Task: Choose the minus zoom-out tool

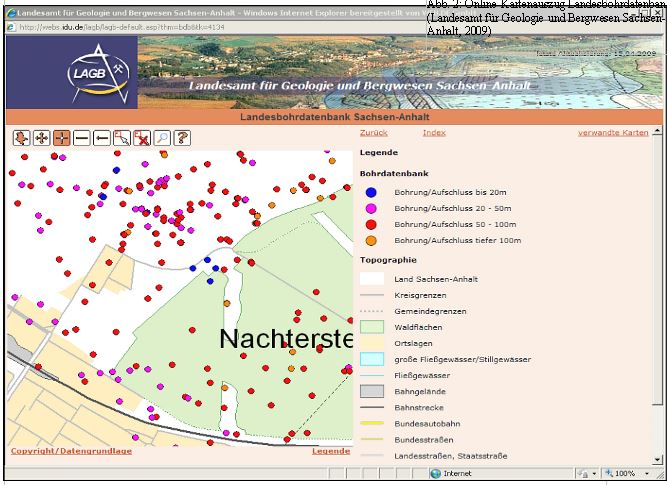Action: coord(81,138)
